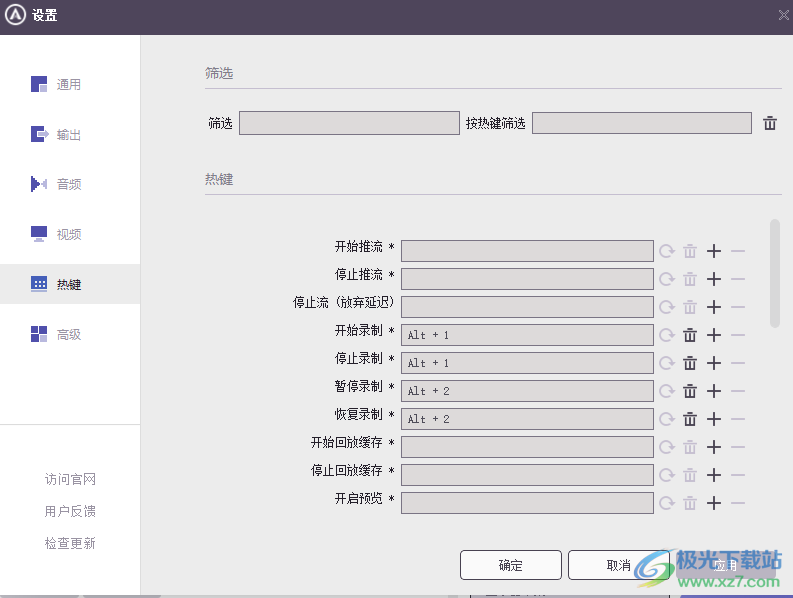Click the 暂停录制 hotkey field showing Alt + 2
793x598 pixels.
[x=527, y=391]
